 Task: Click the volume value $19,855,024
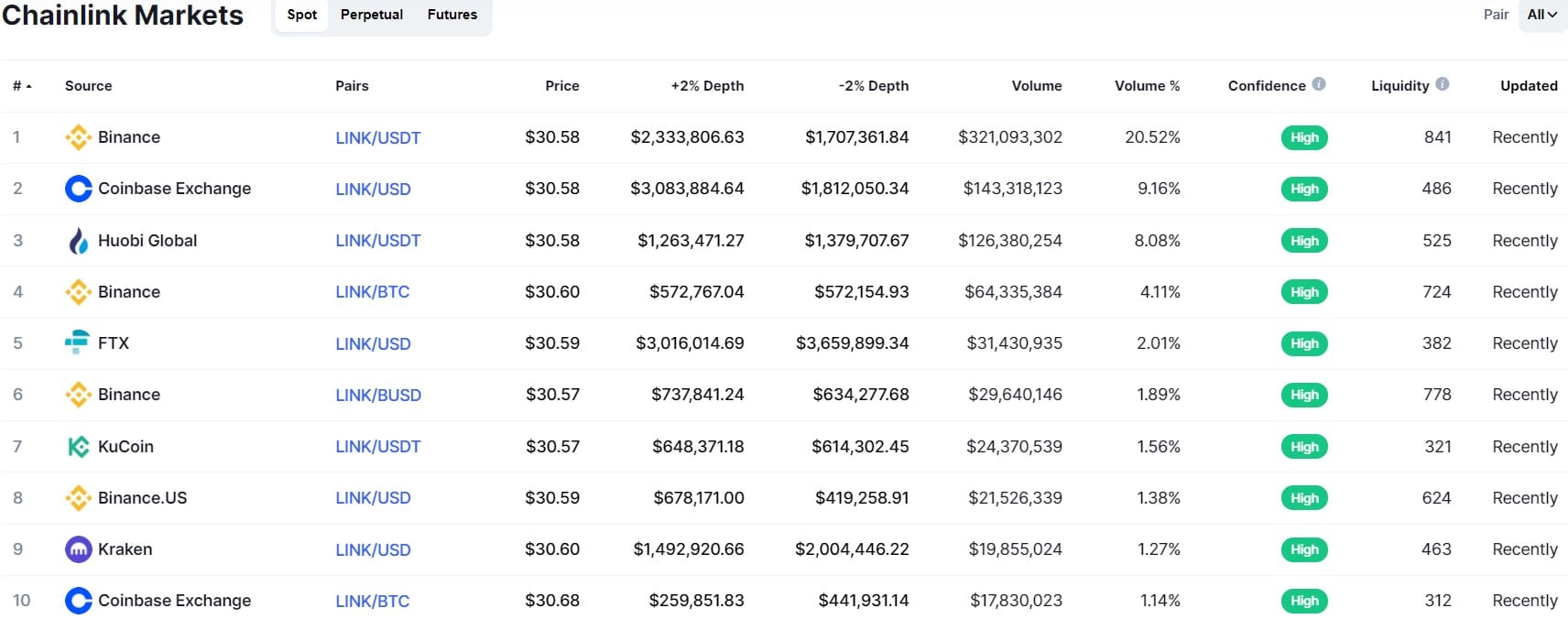click(1016, 549)
